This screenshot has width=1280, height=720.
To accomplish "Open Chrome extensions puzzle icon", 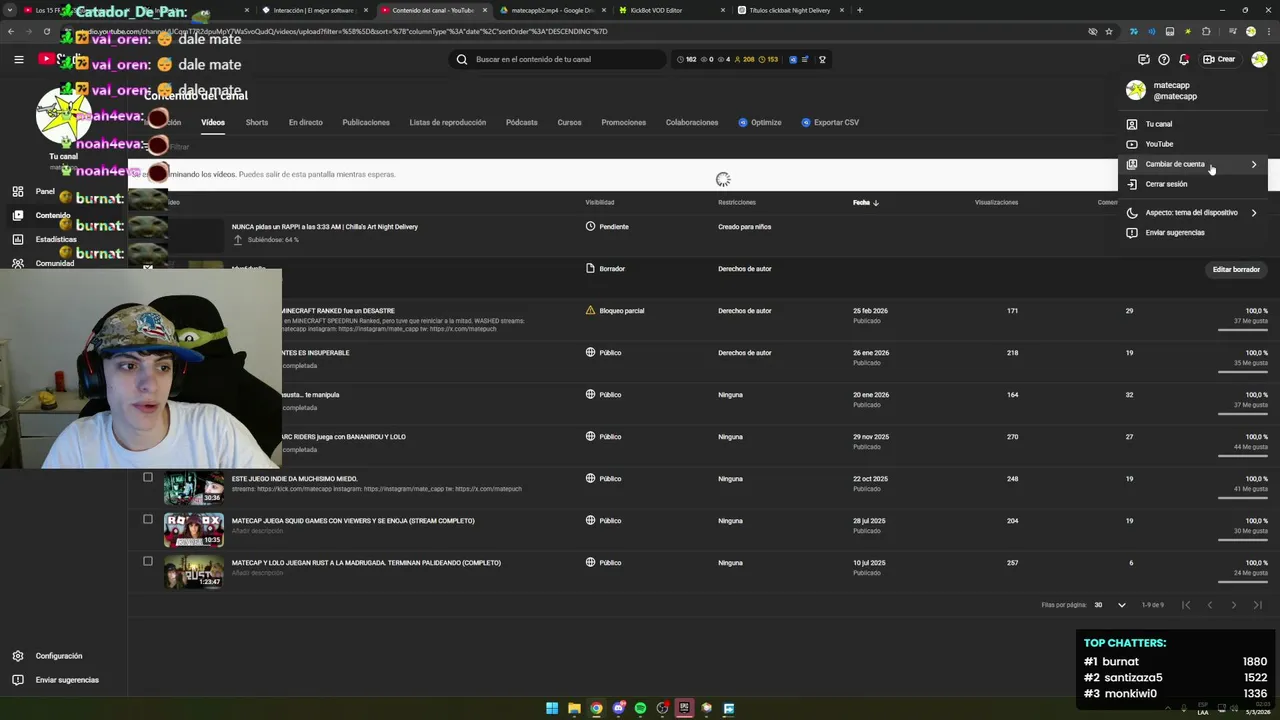I will 1206,31.
